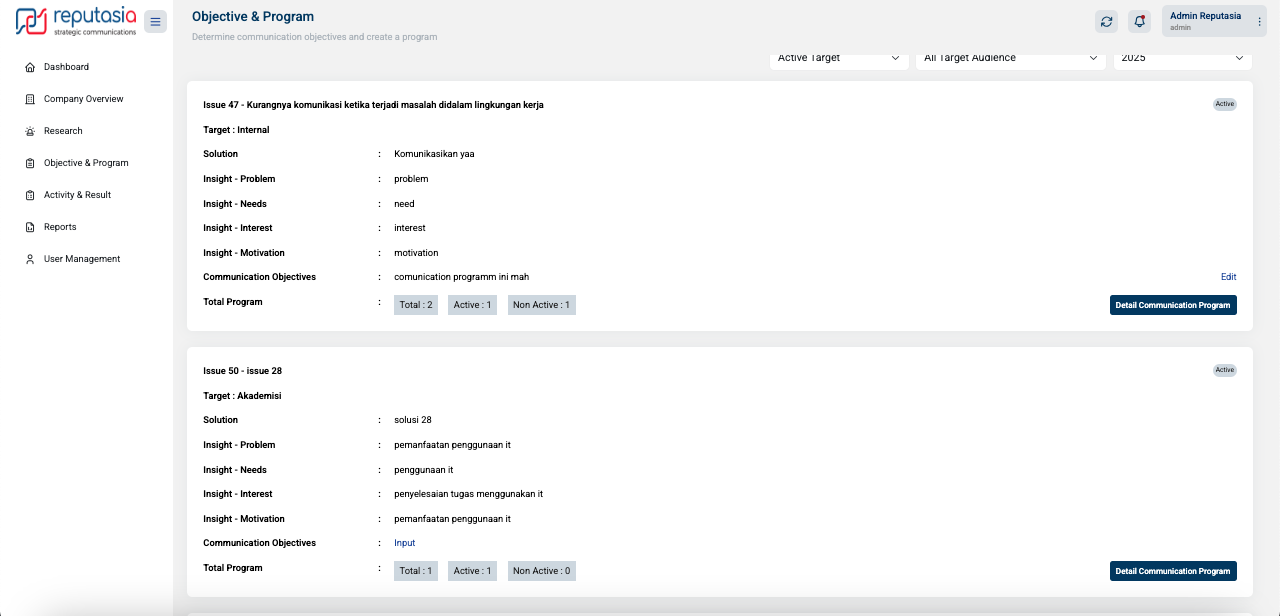Open the three-dot admin account menu

click(x=1259, y=21)
